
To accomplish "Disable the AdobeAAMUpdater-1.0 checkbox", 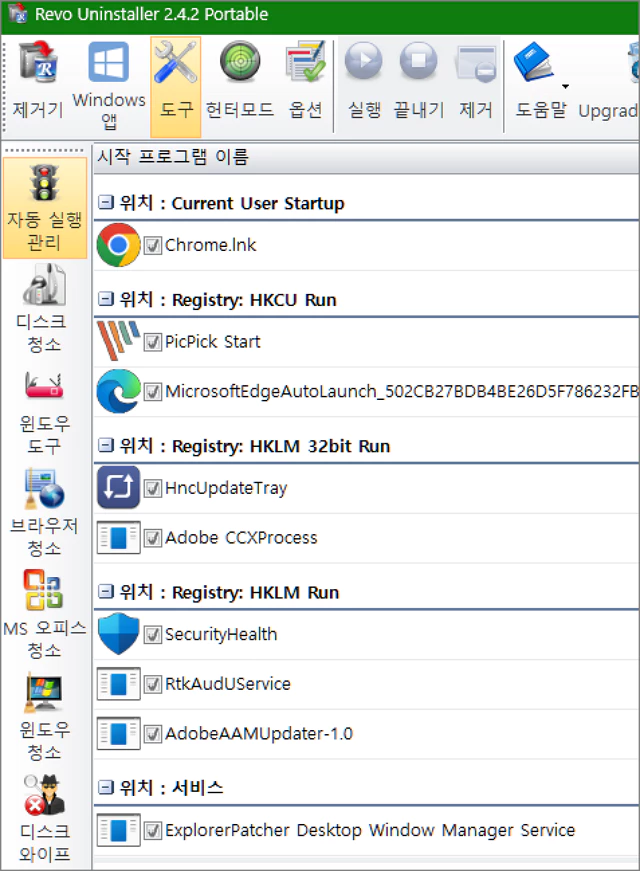I will tap(152, 734).
